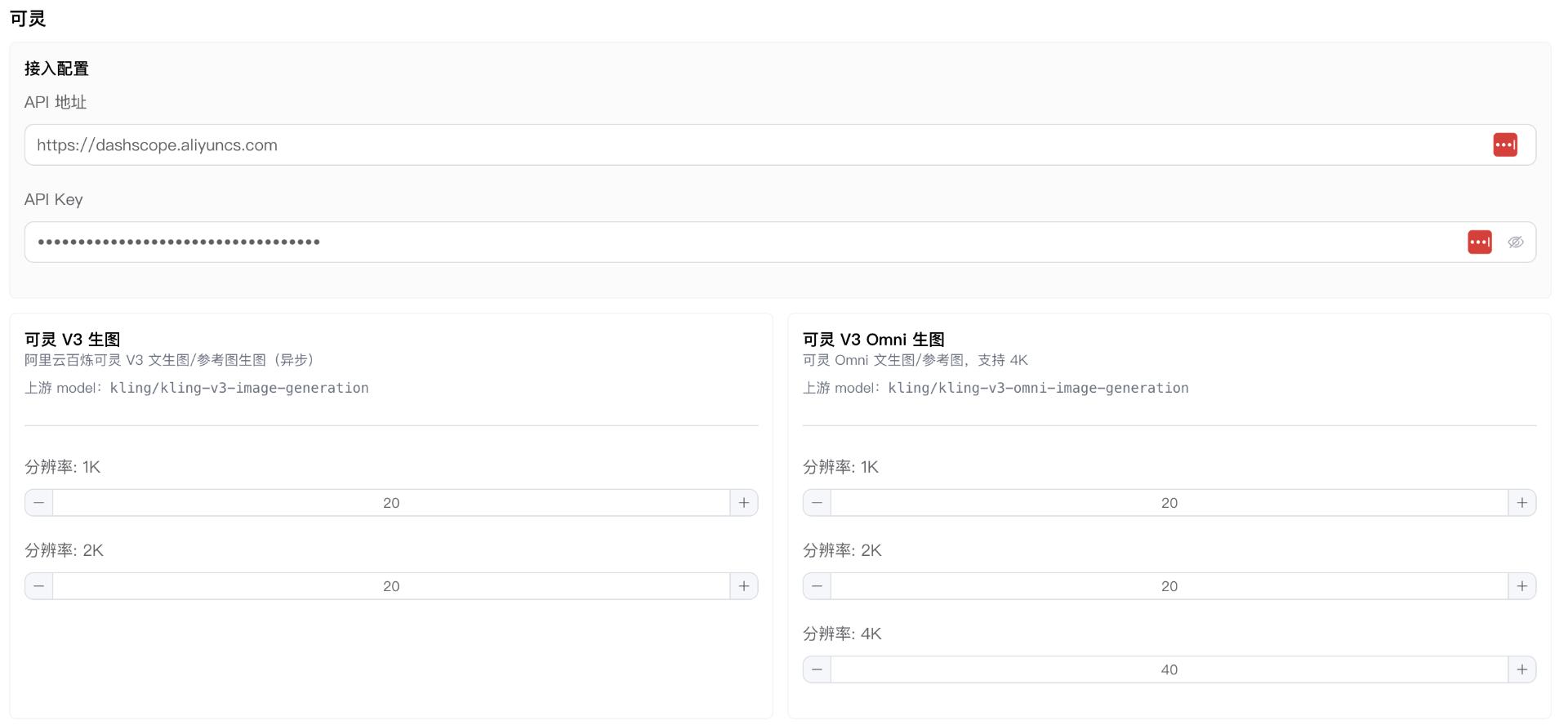The width and height of the screenshot is (1568, 725).
Task: Click 分辨率: 1K label in 可灵 V3 生图
Action: coord(63,467)
